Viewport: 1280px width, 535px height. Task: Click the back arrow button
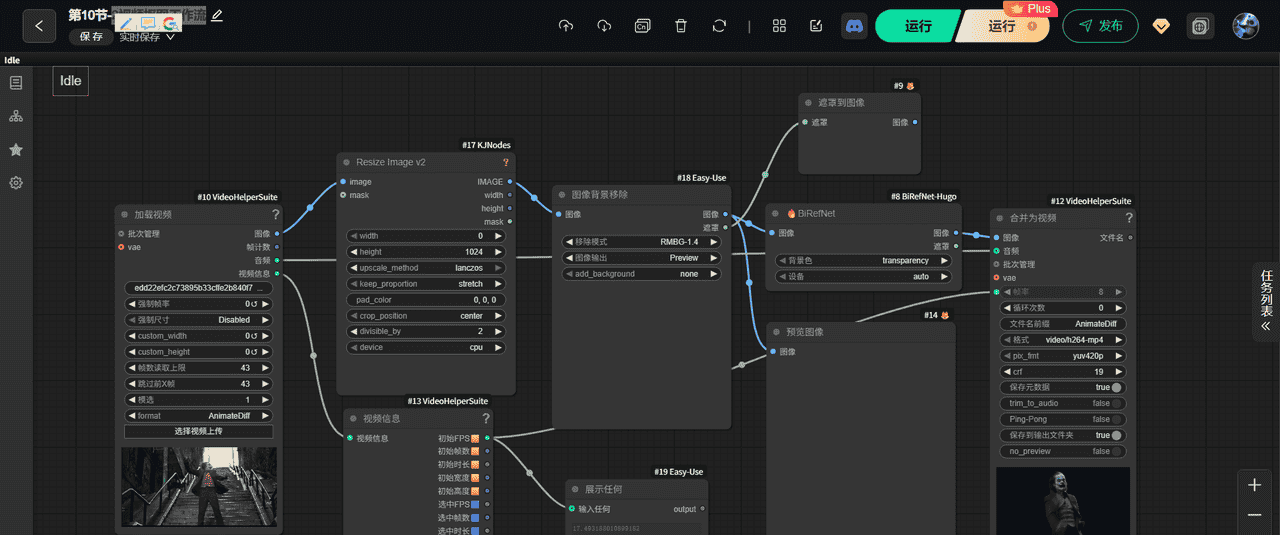[38, 26]
